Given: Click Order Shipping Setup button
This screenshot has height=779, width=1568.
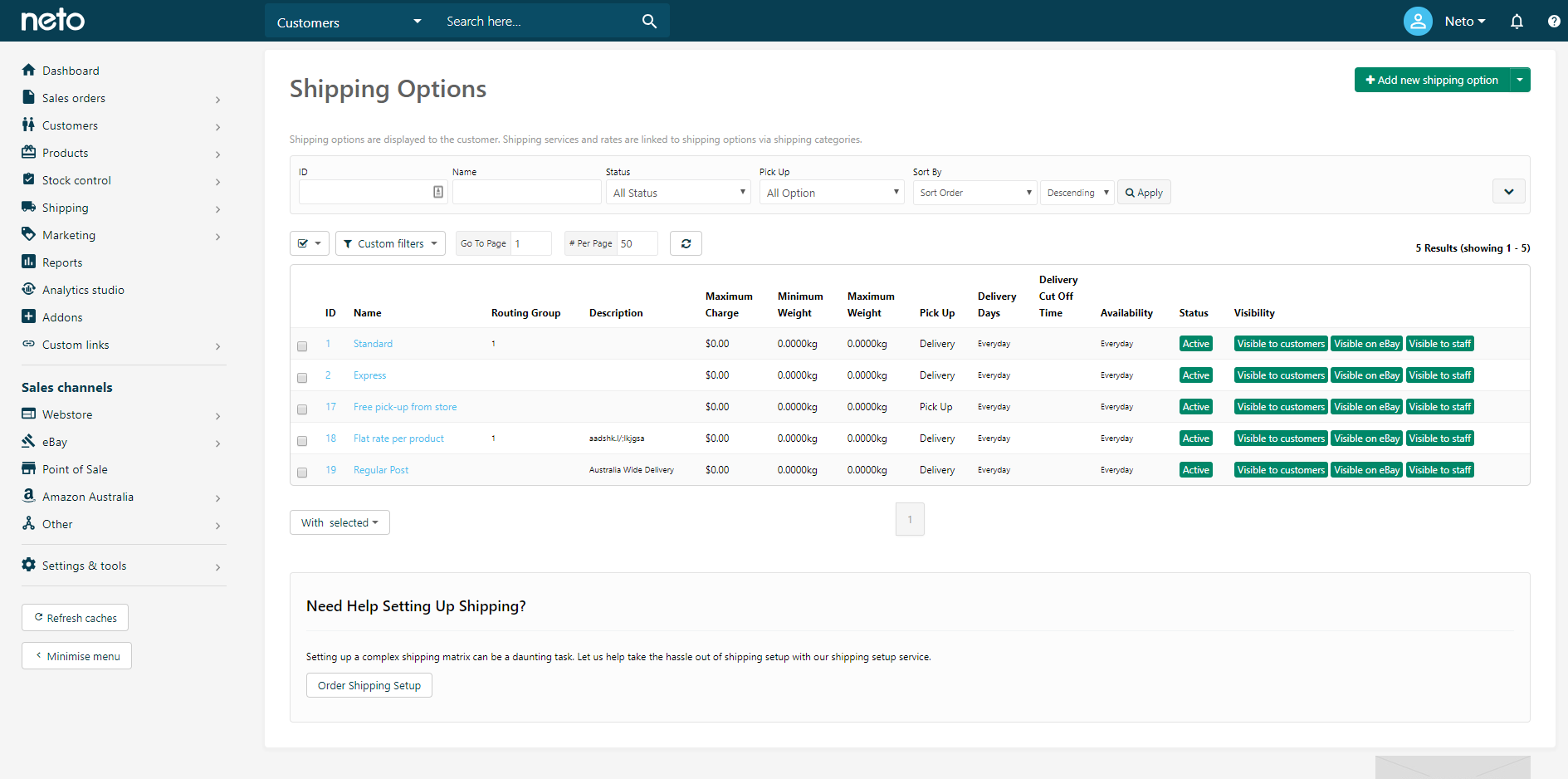Looking at the screenshot, I should tap(369, 685).
